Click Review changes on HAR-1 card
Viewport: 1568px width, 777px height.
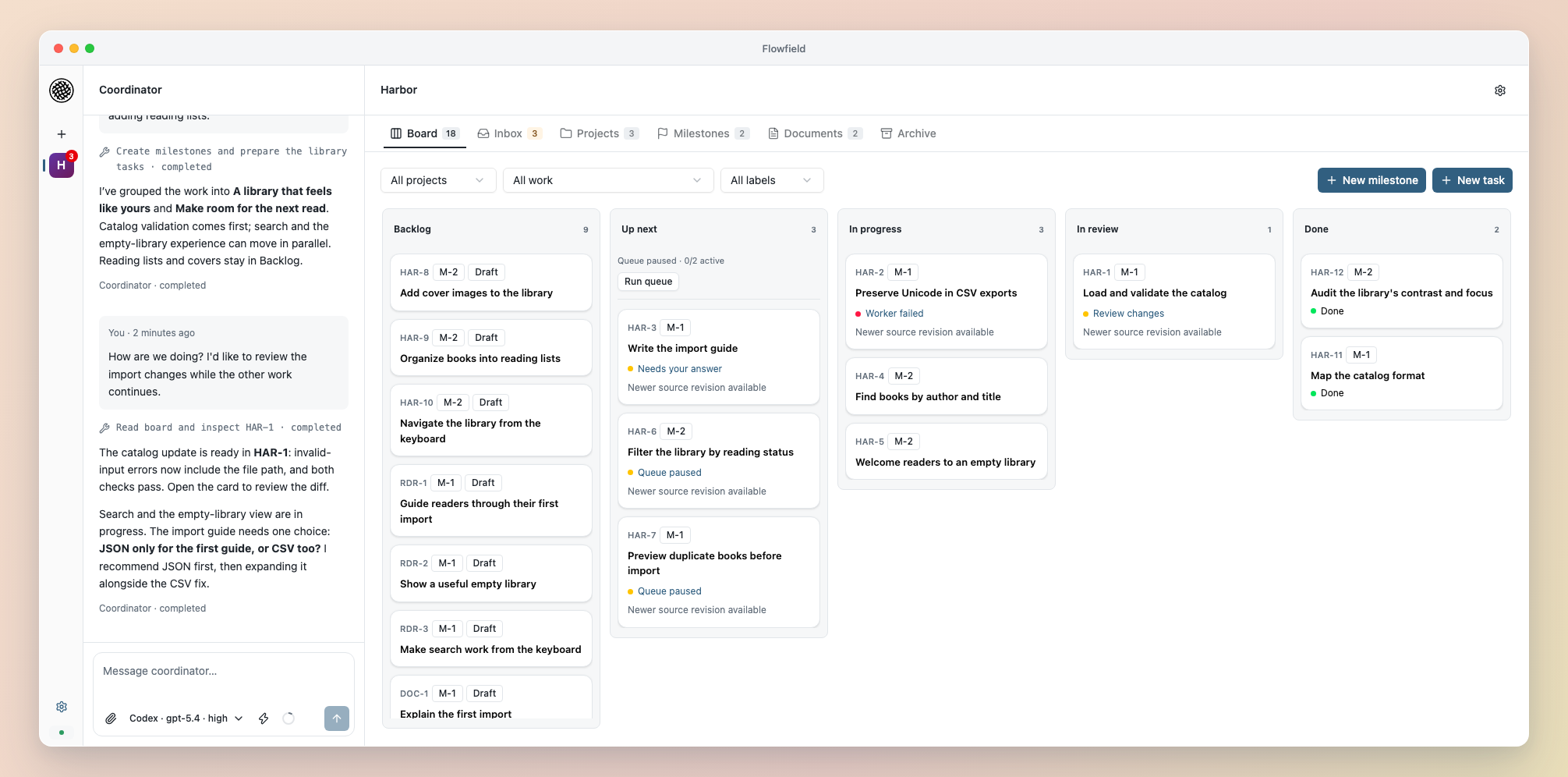pyautogui.click(x=1128, y=314)
